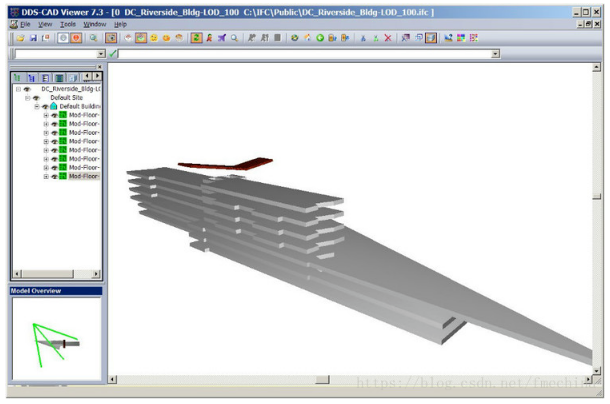Toggle eye visibility of Default Site
610x404 pixels.
[36, 98]
